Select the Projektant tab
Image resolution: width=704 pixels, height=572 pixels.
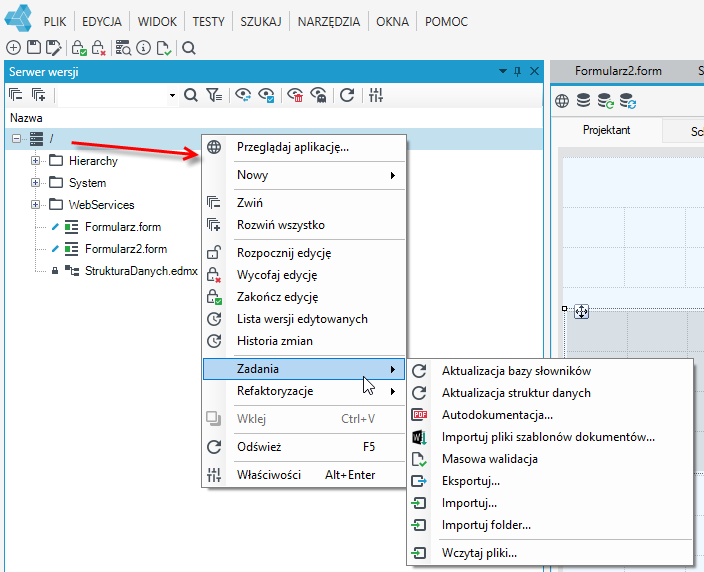(607, 130)
